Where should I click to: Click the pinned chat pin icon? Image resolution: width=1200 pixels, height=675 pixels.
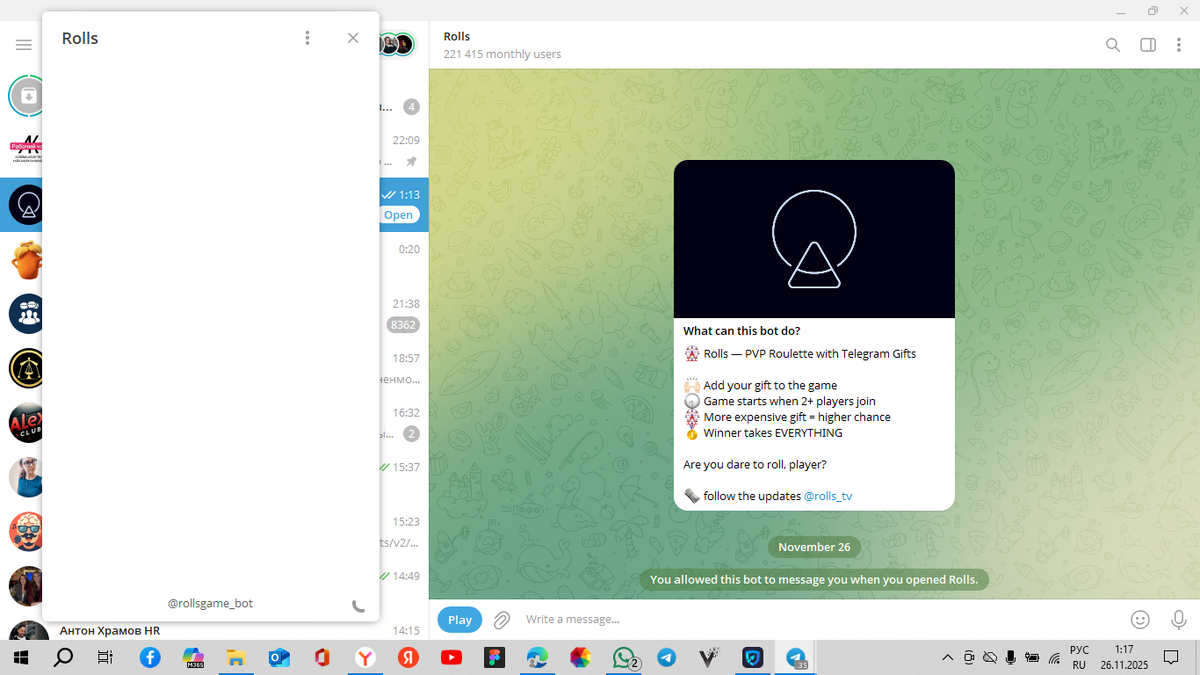point(411,161)
